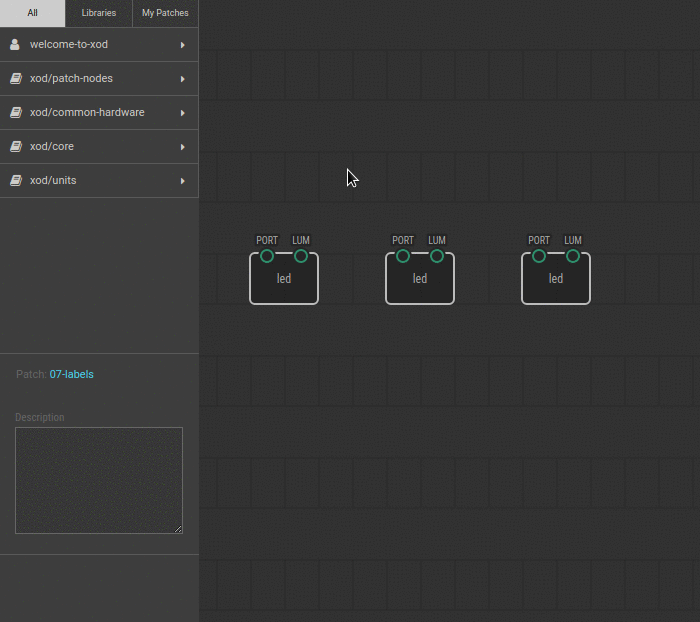Switch to the My Patches tab
The height and width of the screenshot is (622, 700).
[x=165, y=13]
